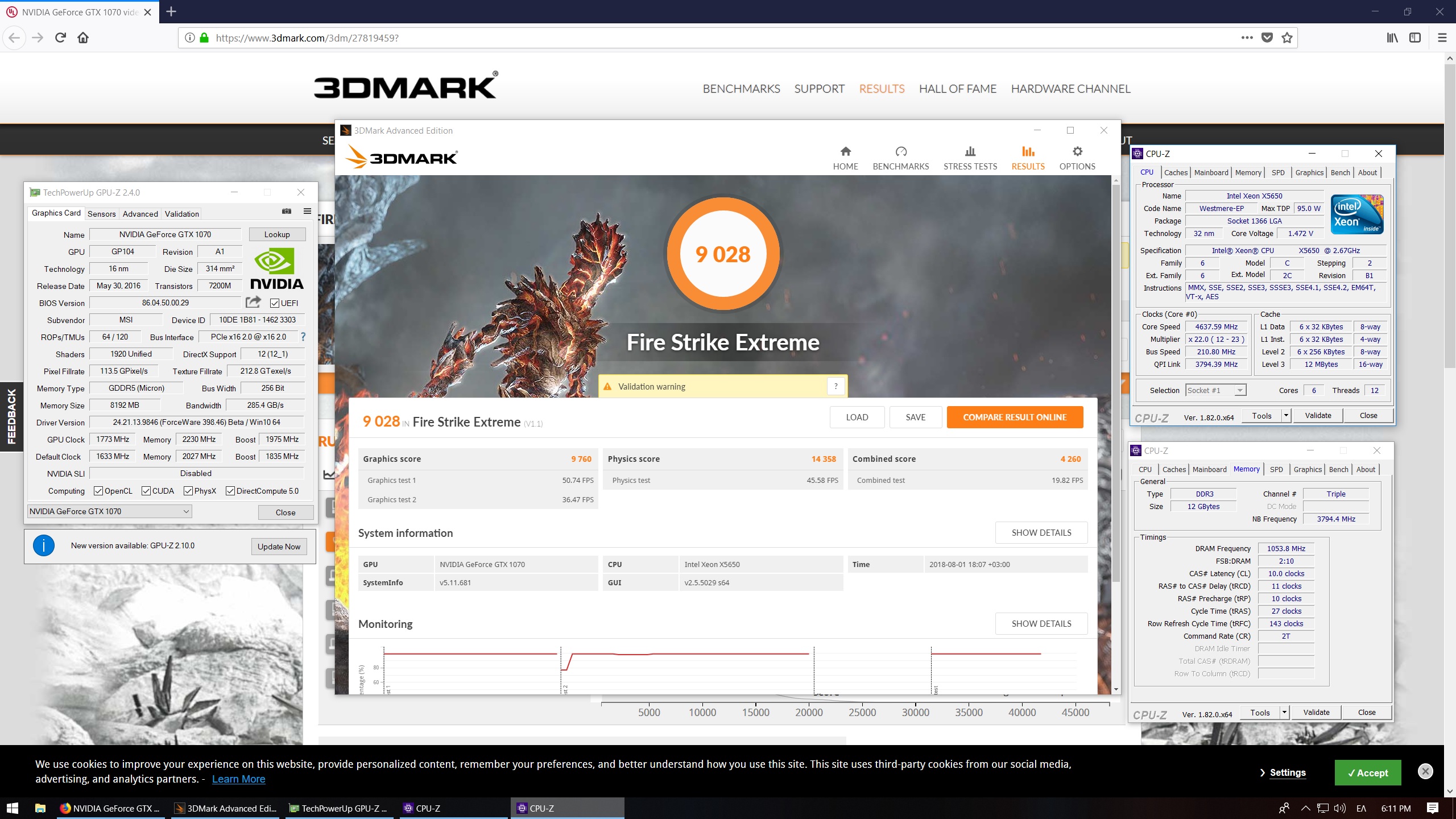Open Socket #1 selection dropdown in CPU-Z

[1216, 390]
